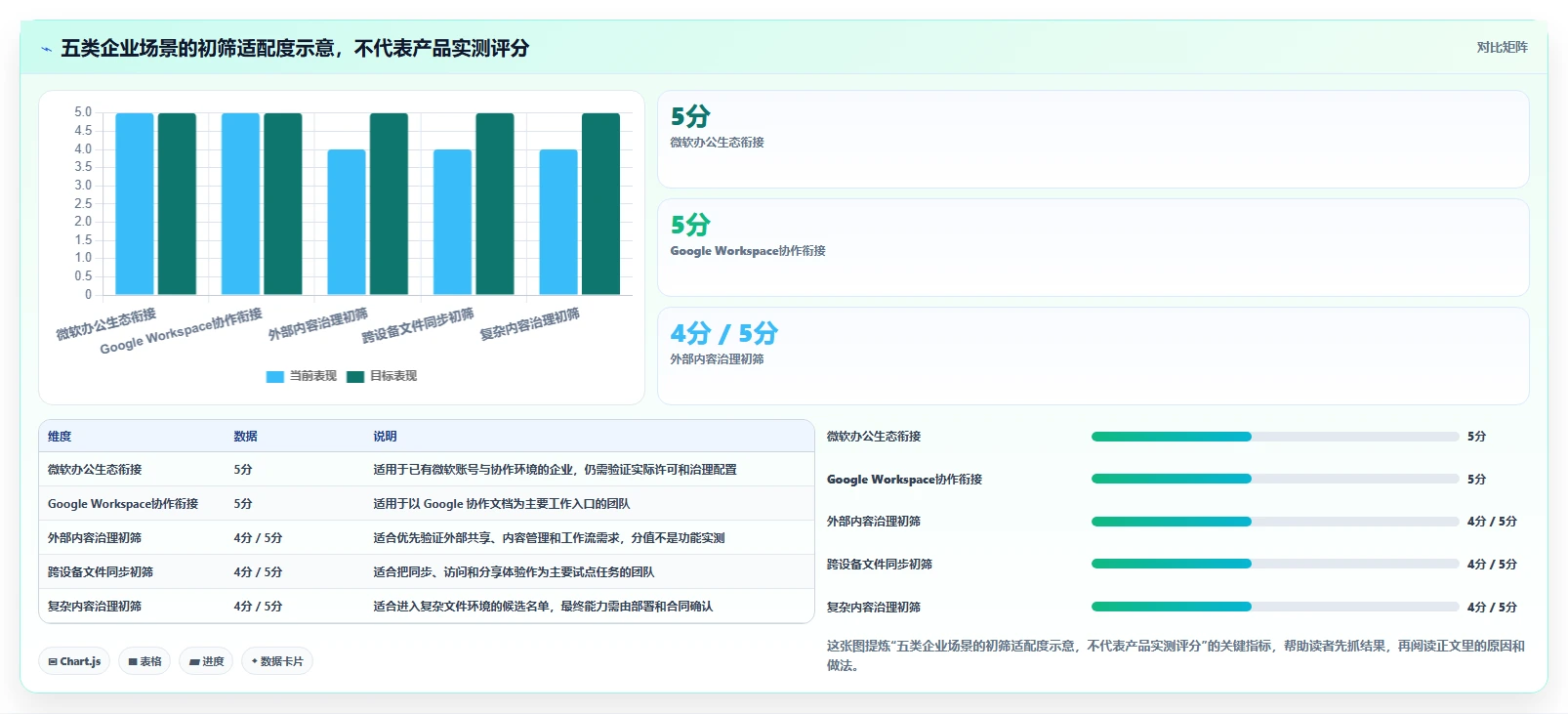Screen dimensions: 1568x714
Task: Click the 复杂内容治理初筛 progress bar
Action: 1275,607
